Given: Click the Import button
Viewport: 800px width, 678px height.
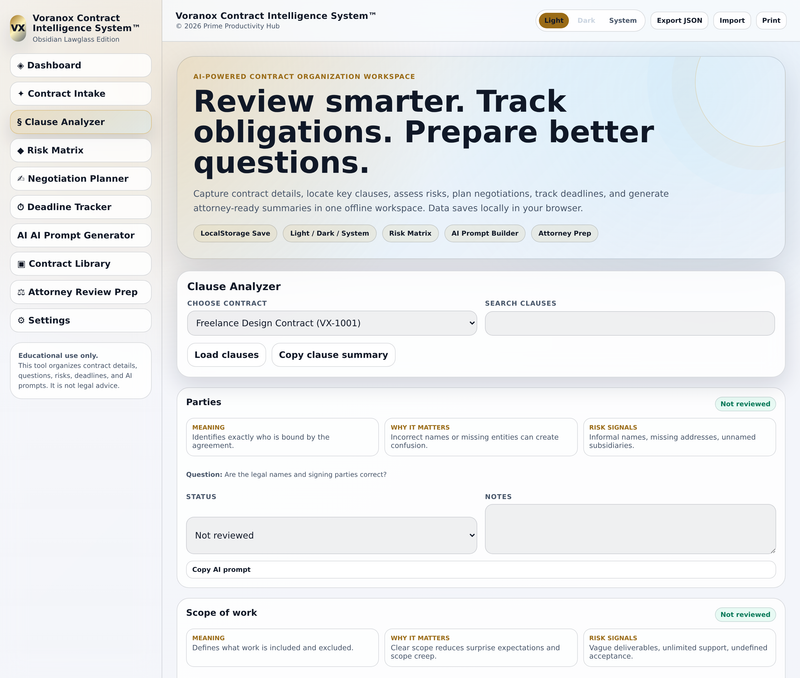Looking at the screenshot, I should click(x=732, y=21).
